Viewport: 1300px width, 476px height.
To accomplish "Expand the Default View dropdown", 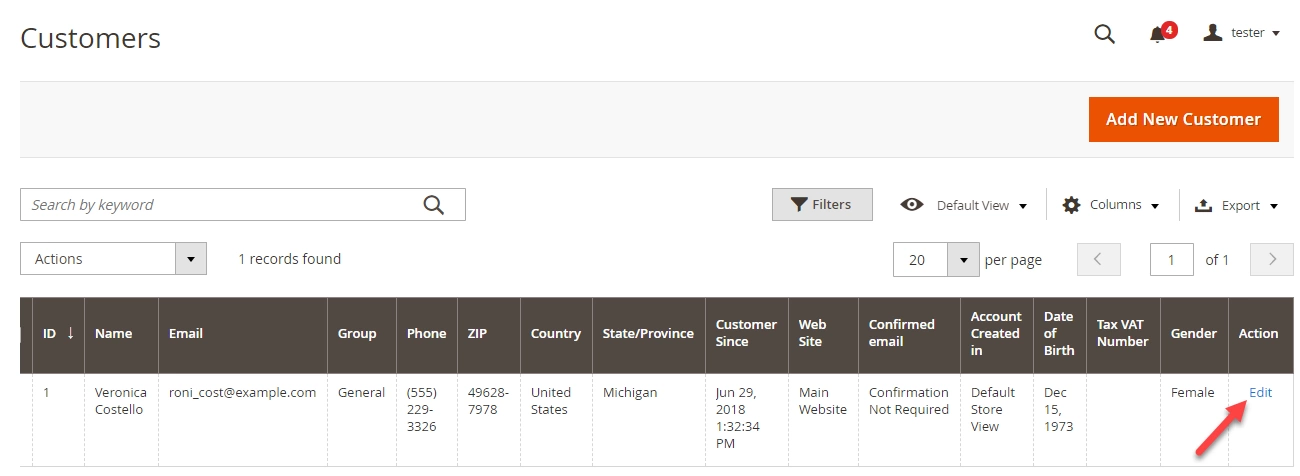I will click(964, 205).
